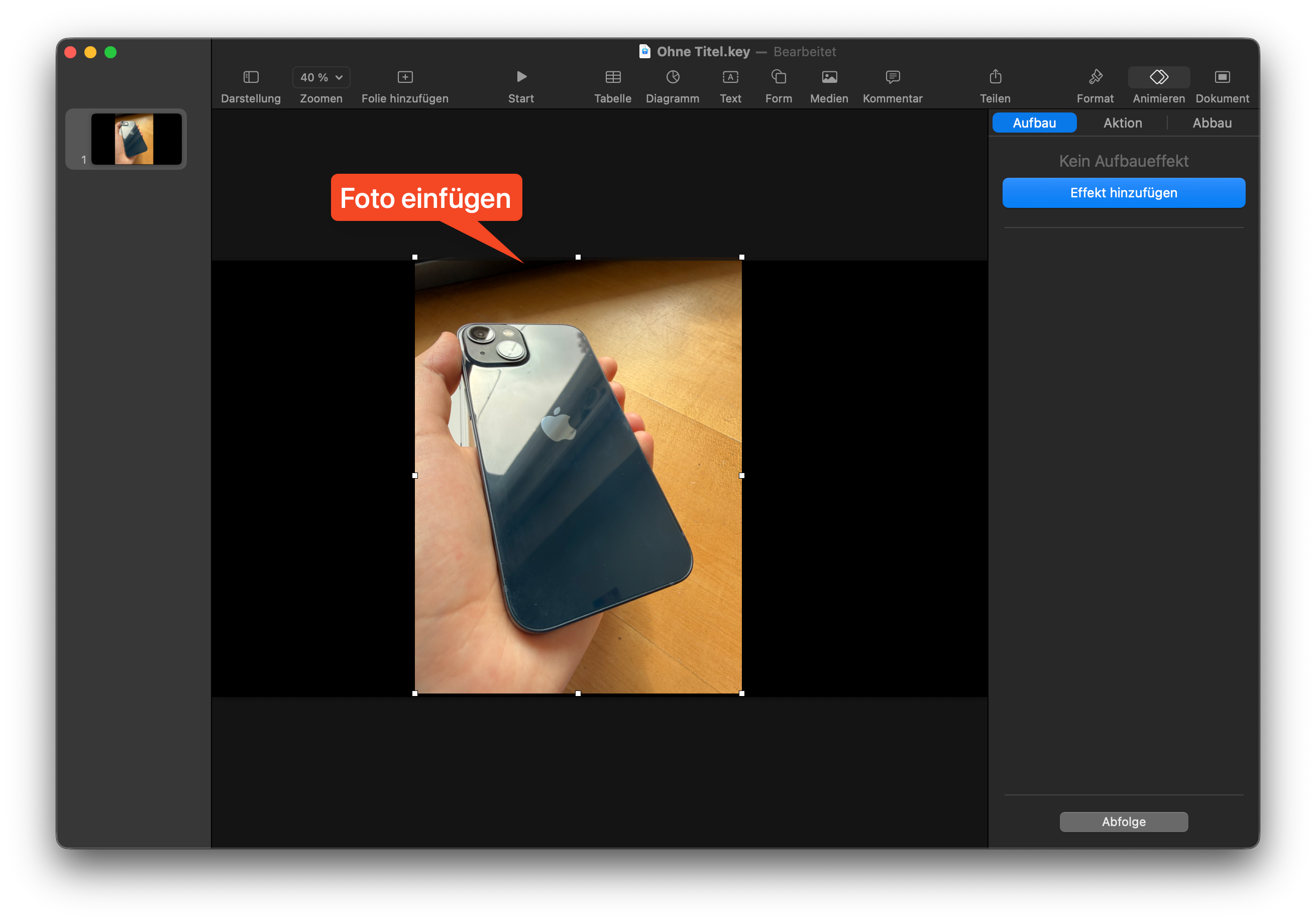Open the Medien media icon
This screenshot has width=1316, height=923.
click(829, 77)
